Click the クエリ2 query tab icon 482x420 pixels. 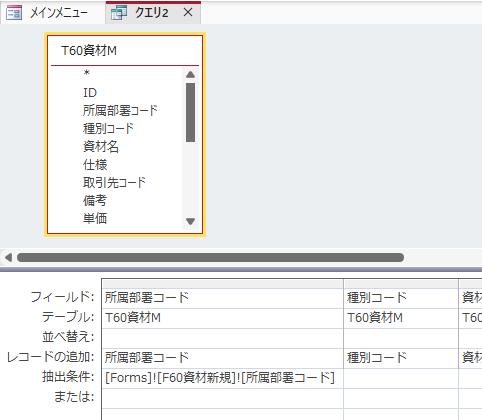119,13
